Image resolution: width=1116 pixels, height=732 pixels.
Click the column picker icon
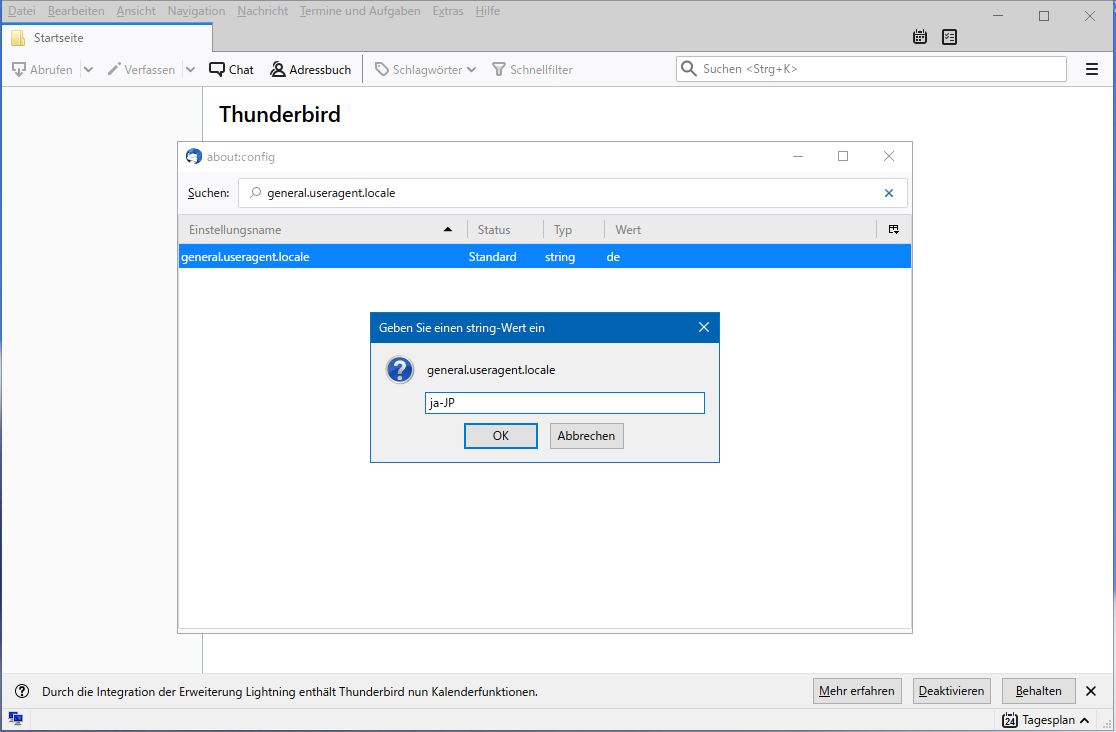[893, 230]
